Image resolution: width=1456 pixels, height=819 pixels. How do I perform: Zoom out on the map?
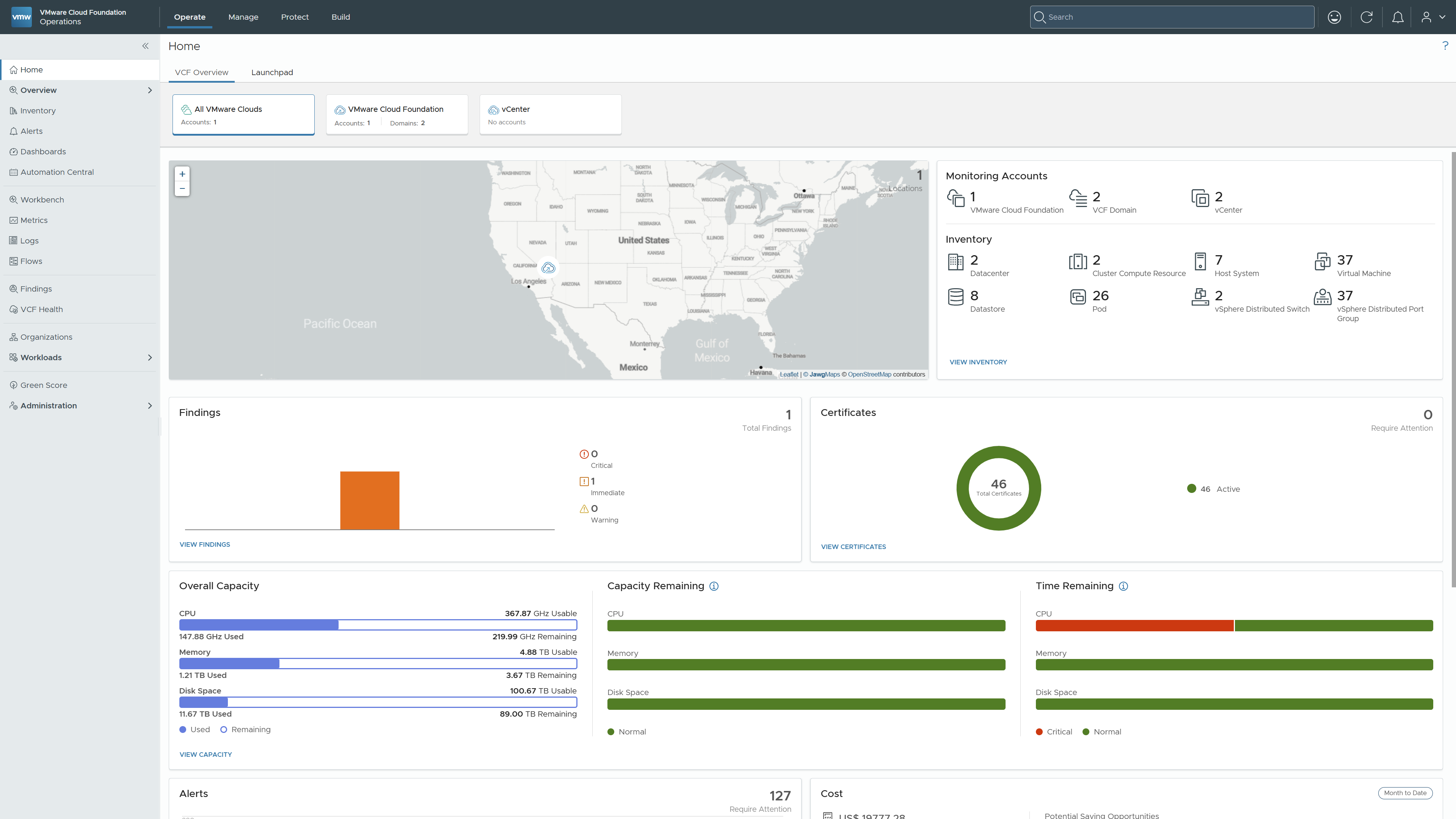(182, 188)
